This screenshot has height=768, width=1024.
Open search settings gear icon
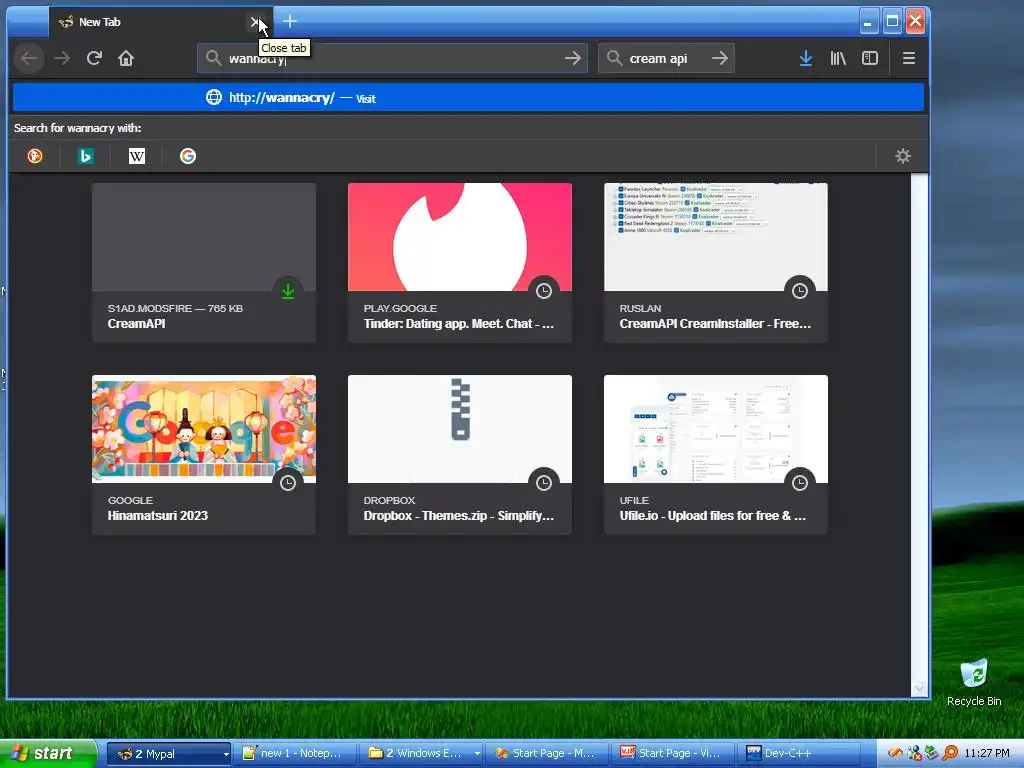point(903,156)
